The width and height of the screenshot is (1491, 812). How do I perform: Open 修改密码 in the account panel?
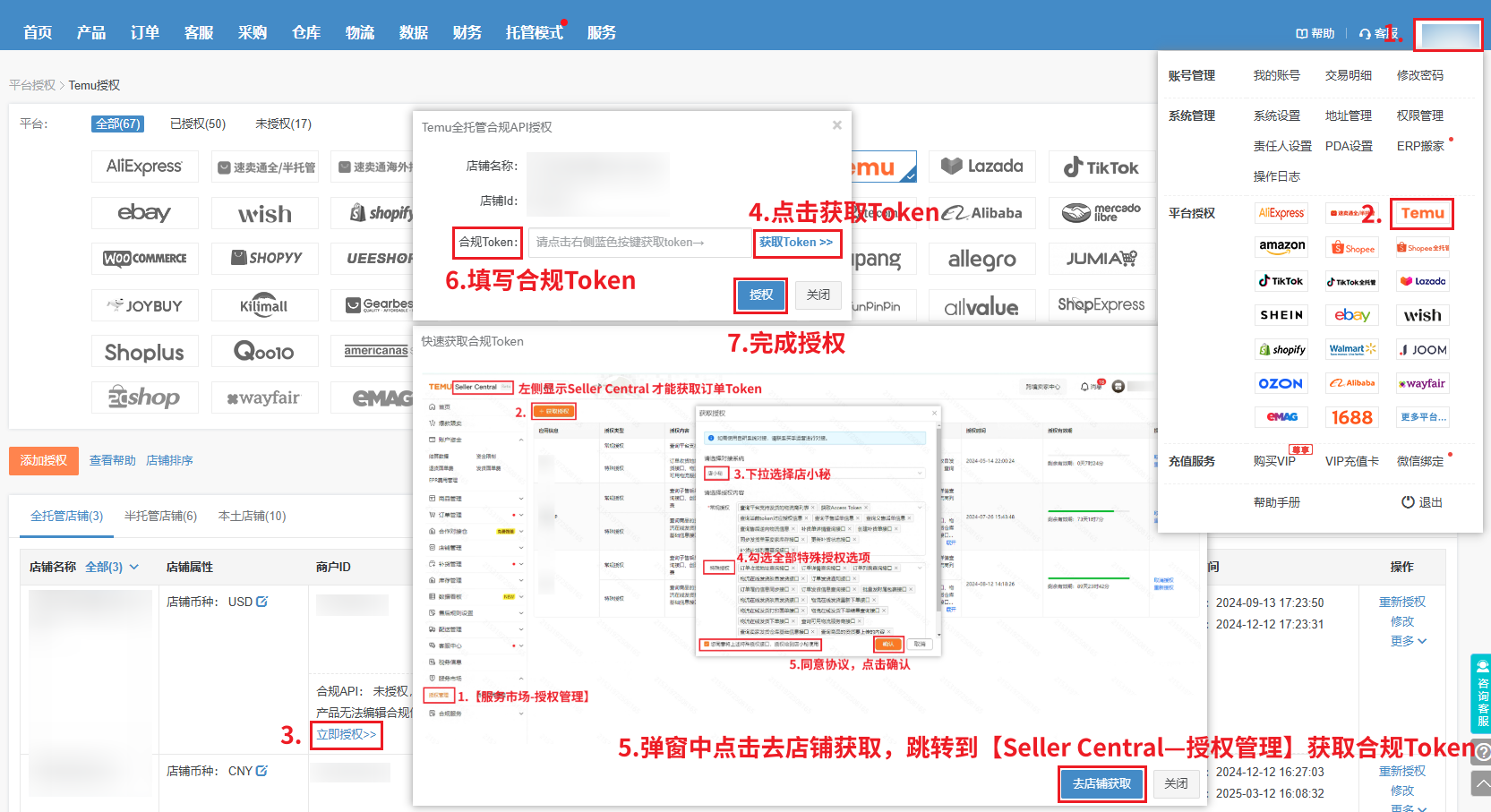1420,76
